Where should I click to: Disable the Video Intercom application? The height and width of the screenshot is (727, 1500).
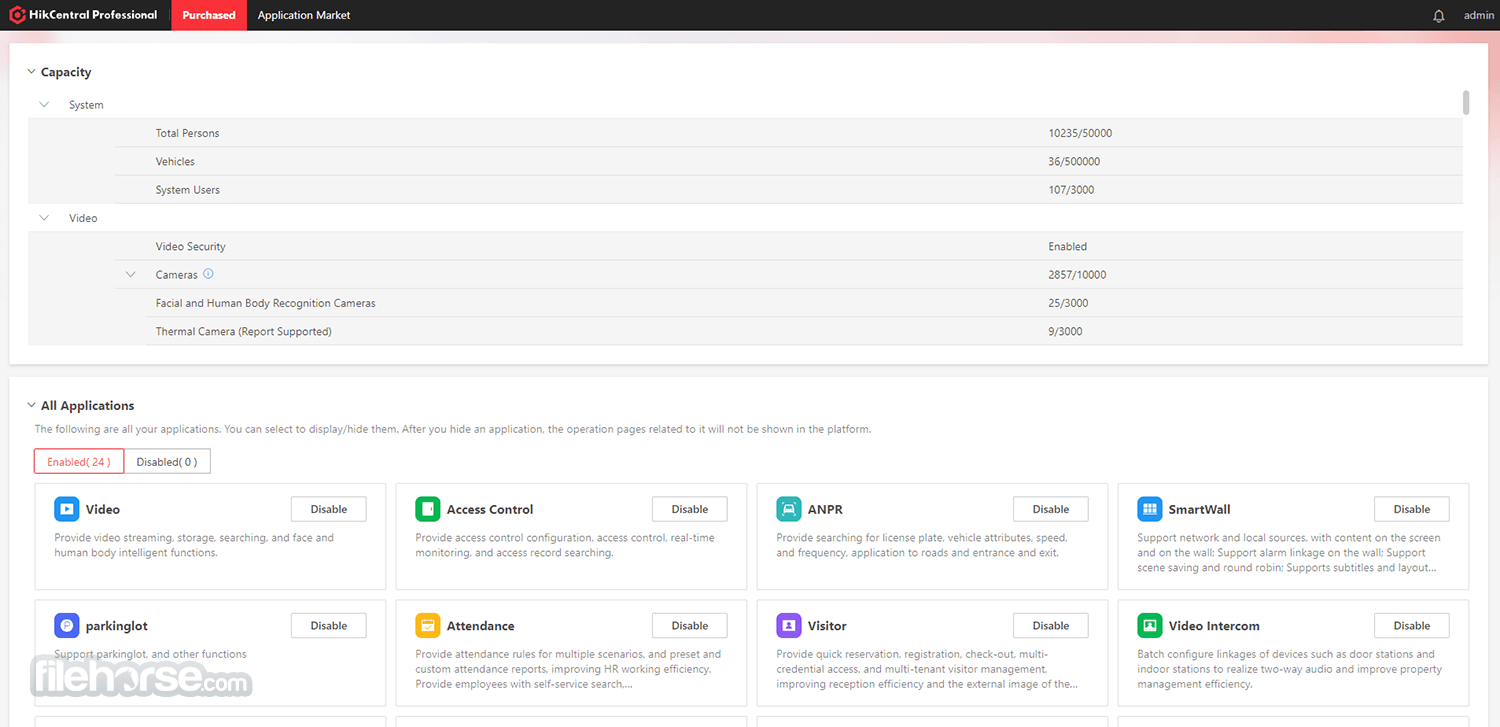click(1412, 626)
